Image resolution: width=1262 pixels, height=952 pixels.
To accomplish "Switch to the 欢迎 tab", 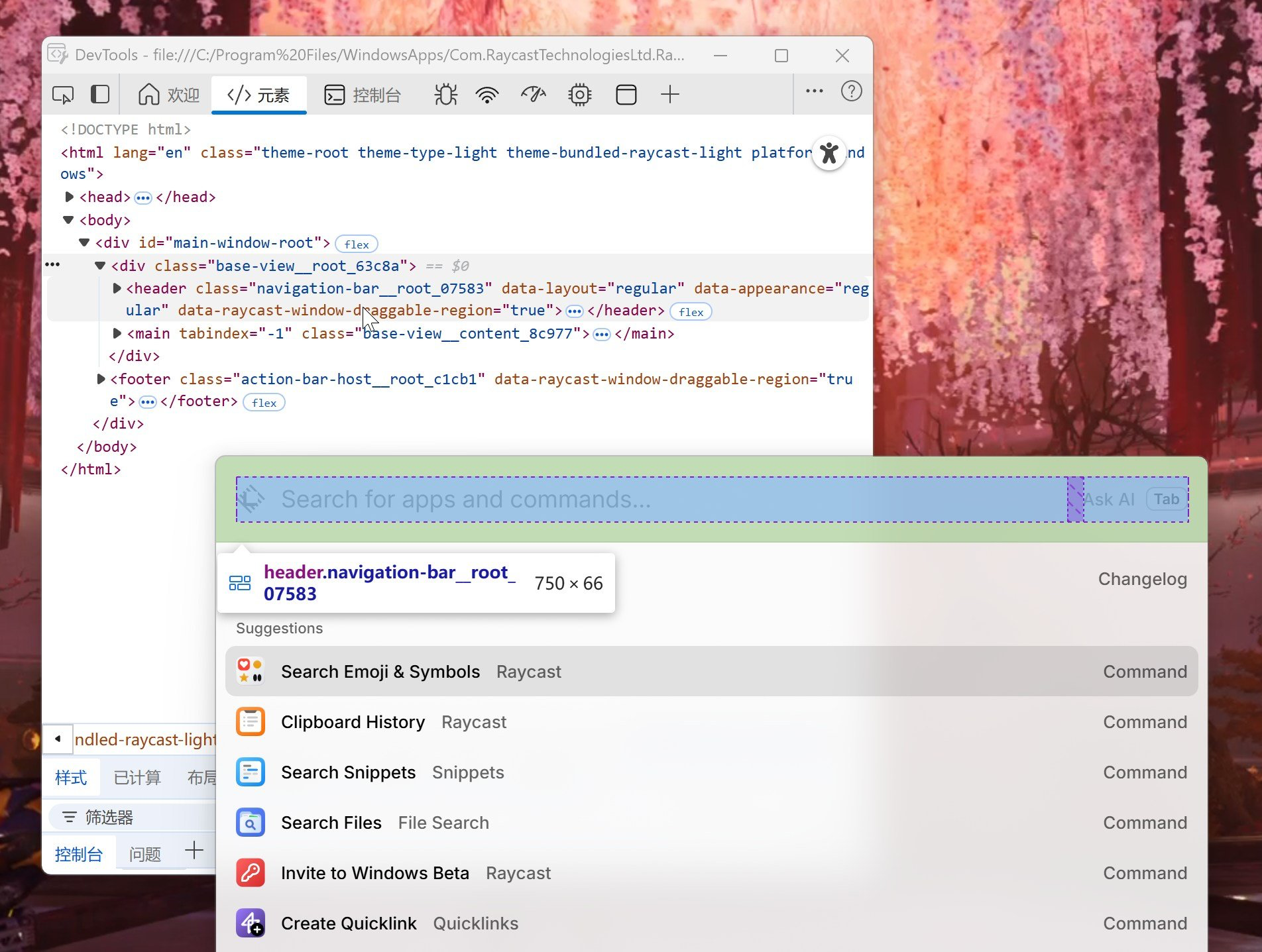I will click(168, 95).
